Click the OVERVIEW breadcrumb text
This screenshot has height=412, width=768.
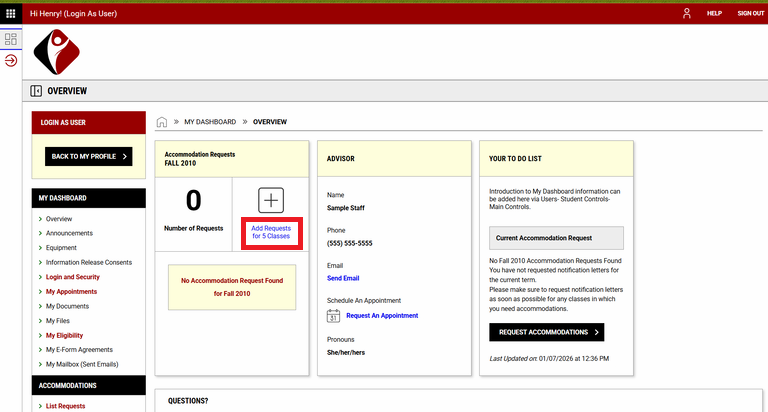[x=270, y=122]
